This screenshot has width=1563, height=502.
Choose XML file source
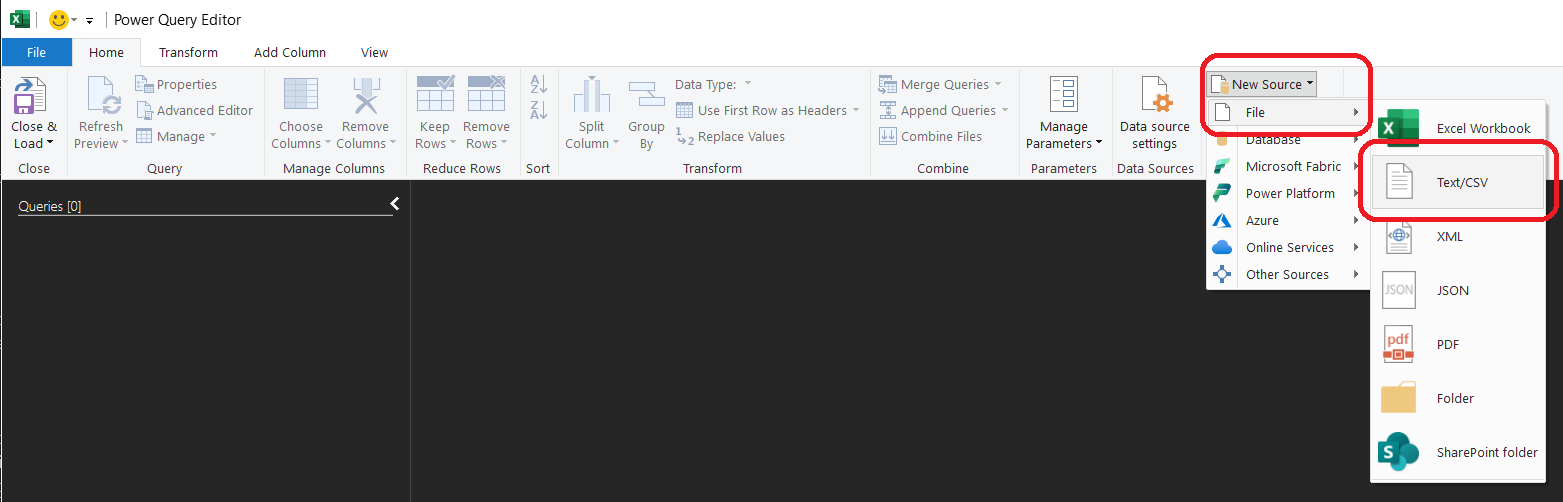[1458, 237]
